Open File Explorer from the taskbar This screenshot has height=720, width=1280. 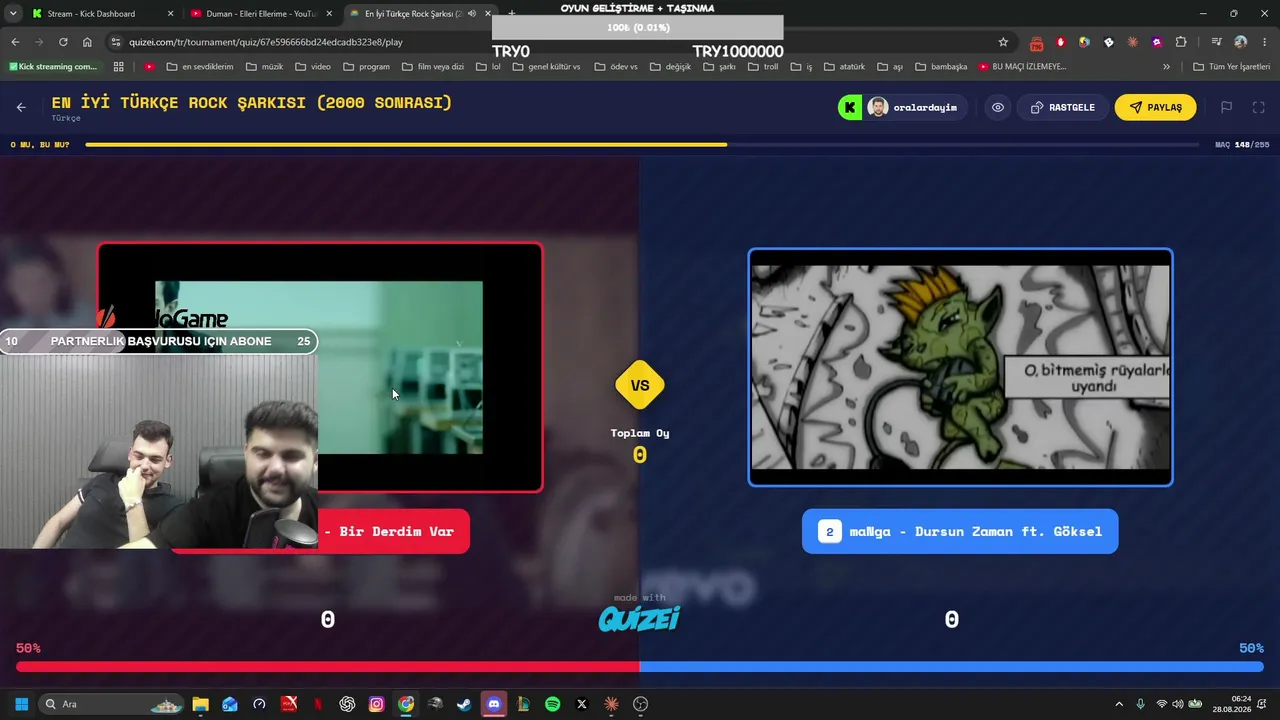(x=200, y=704)
